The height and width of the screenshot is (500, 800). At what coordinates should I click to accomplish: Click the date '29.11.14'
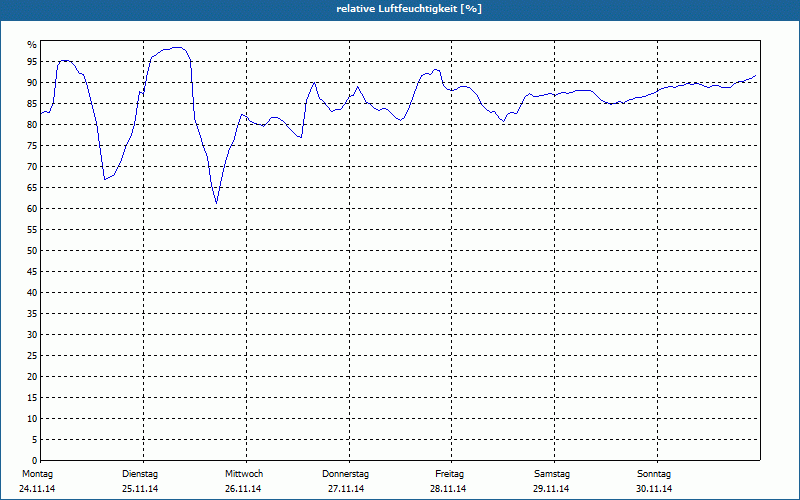(x=551, y=489)
